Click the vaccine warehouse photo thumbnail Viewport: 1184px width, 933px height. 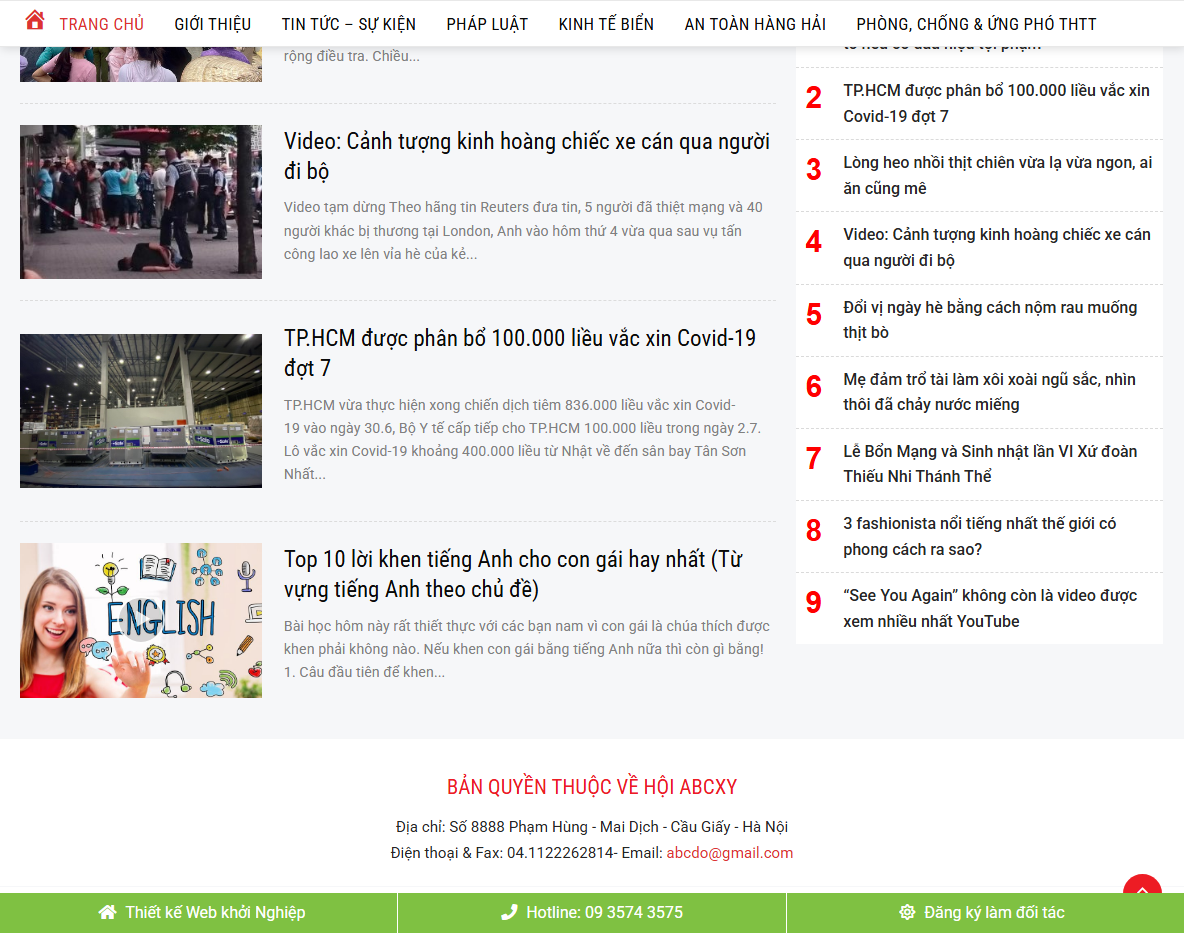(x=140, y=410)
